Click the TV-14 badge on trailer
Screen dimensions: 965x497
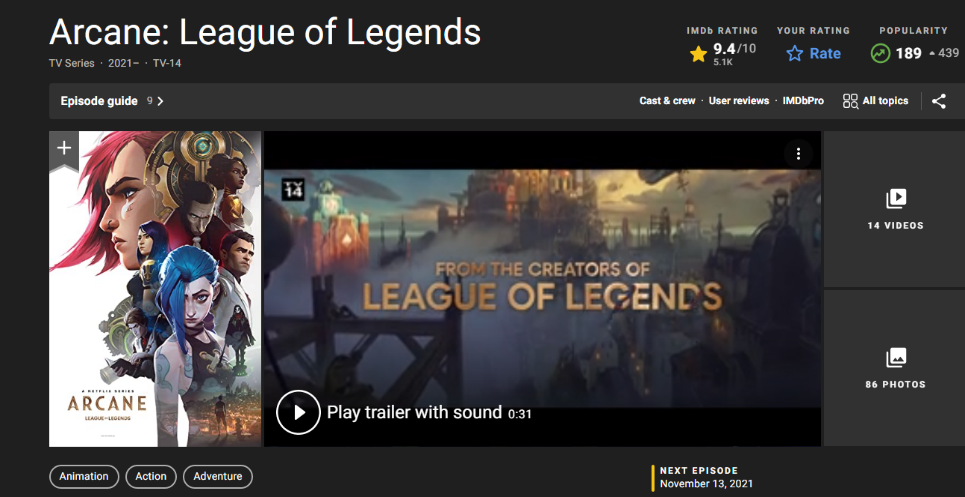293,189
